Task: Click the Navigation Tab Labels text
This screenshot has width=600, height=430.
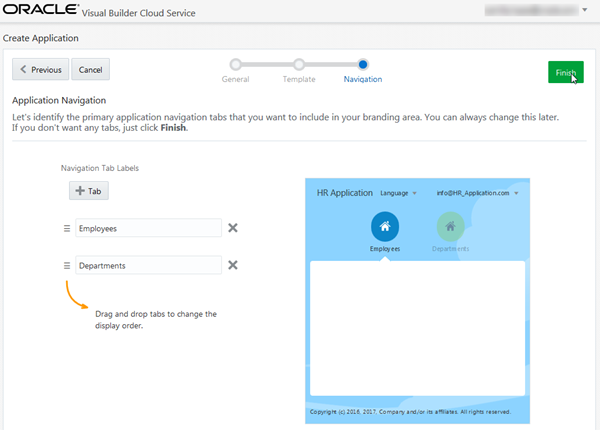Action: tap(100, 168)
